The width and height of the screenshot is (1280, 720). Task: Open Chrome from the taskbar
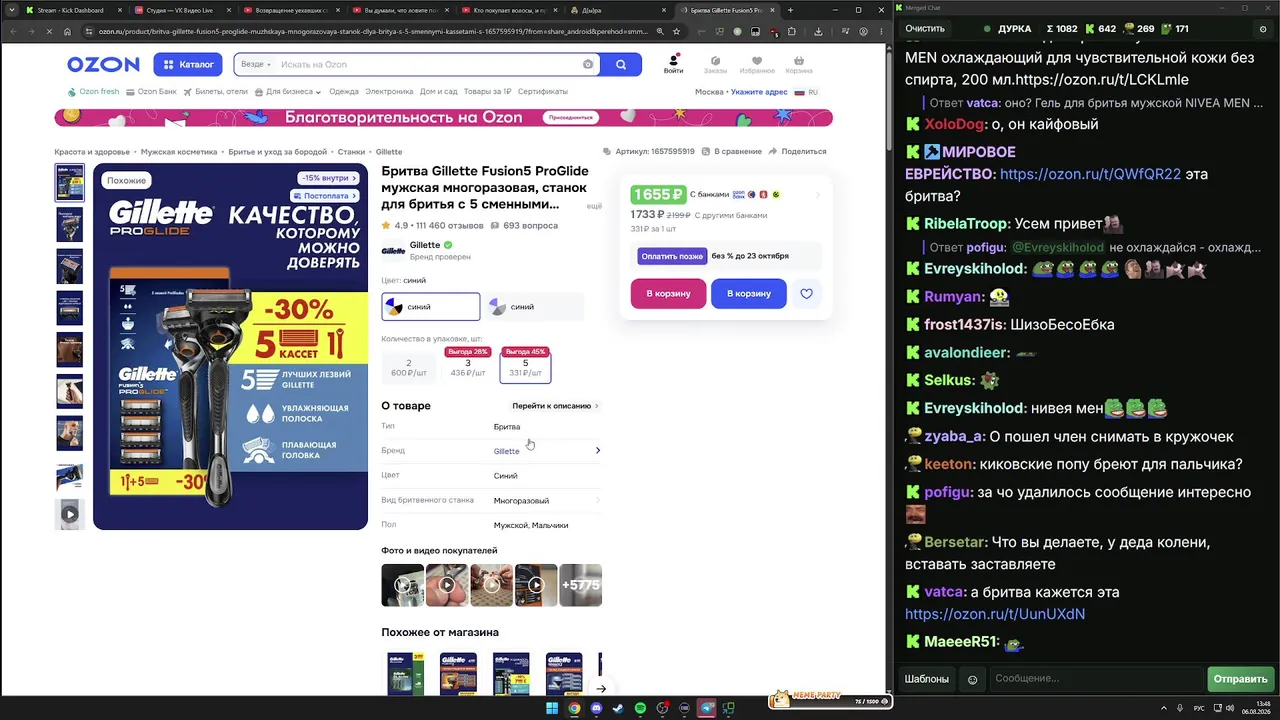(x=574, y=708)
